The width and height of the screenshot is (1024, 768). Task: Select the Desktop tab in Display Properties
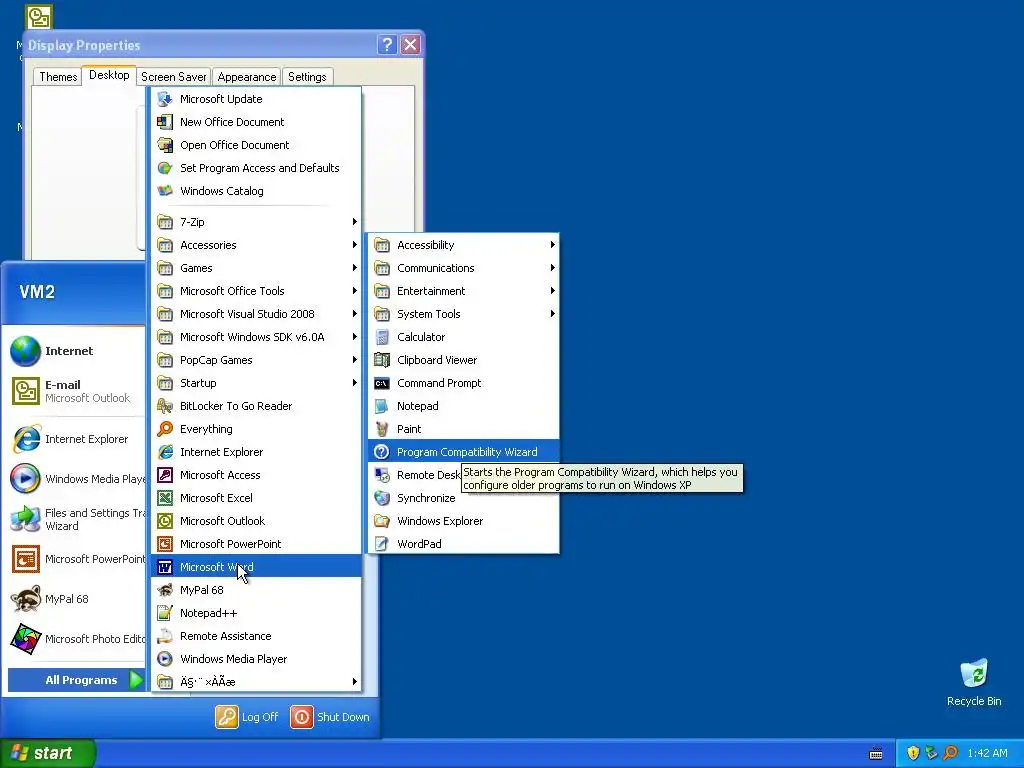(109, 75)
